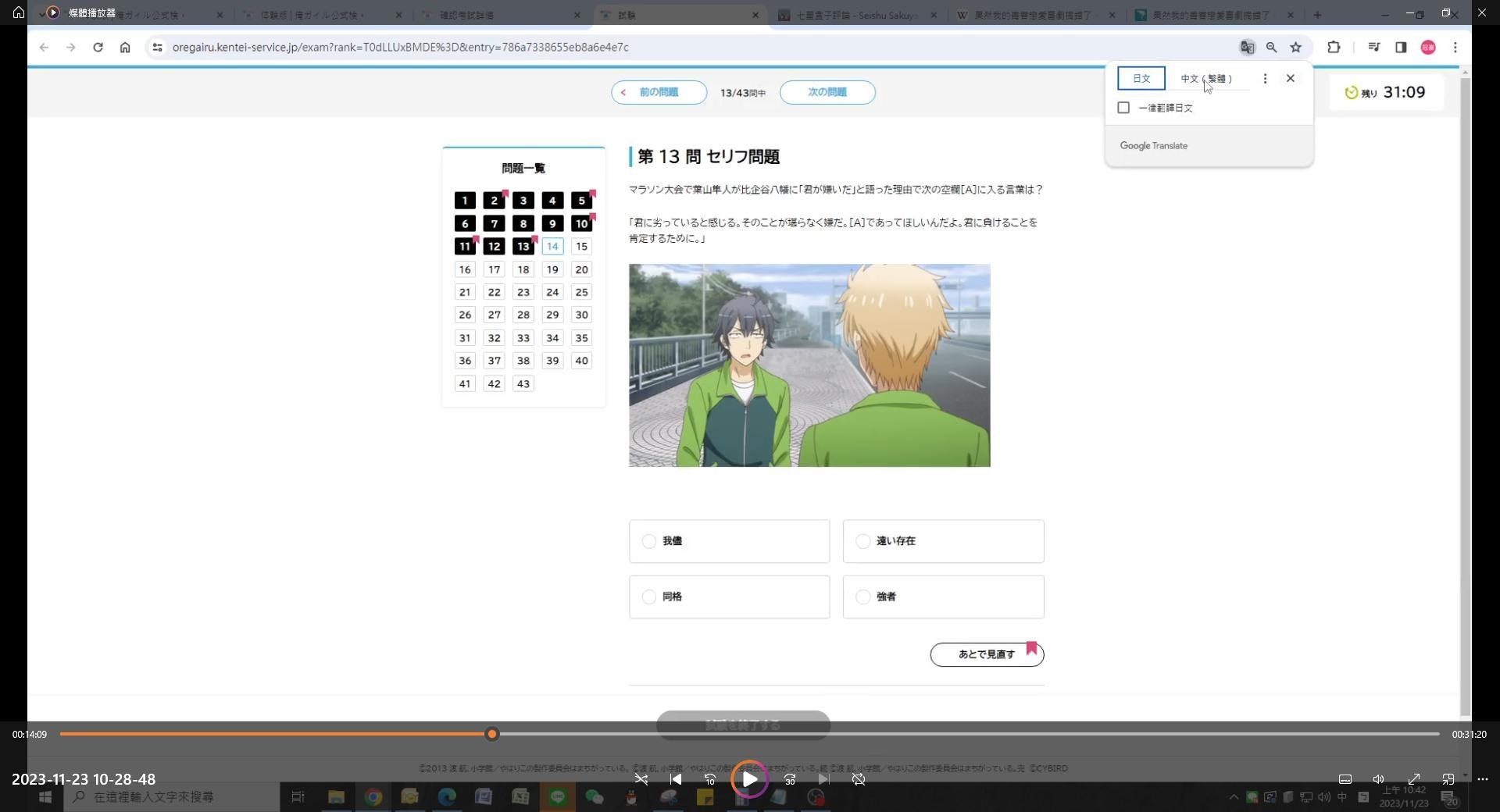Close the 試験 tab
Image resolution: width=1500 pixels, height=812 pixels.
[x=755, y=15]
